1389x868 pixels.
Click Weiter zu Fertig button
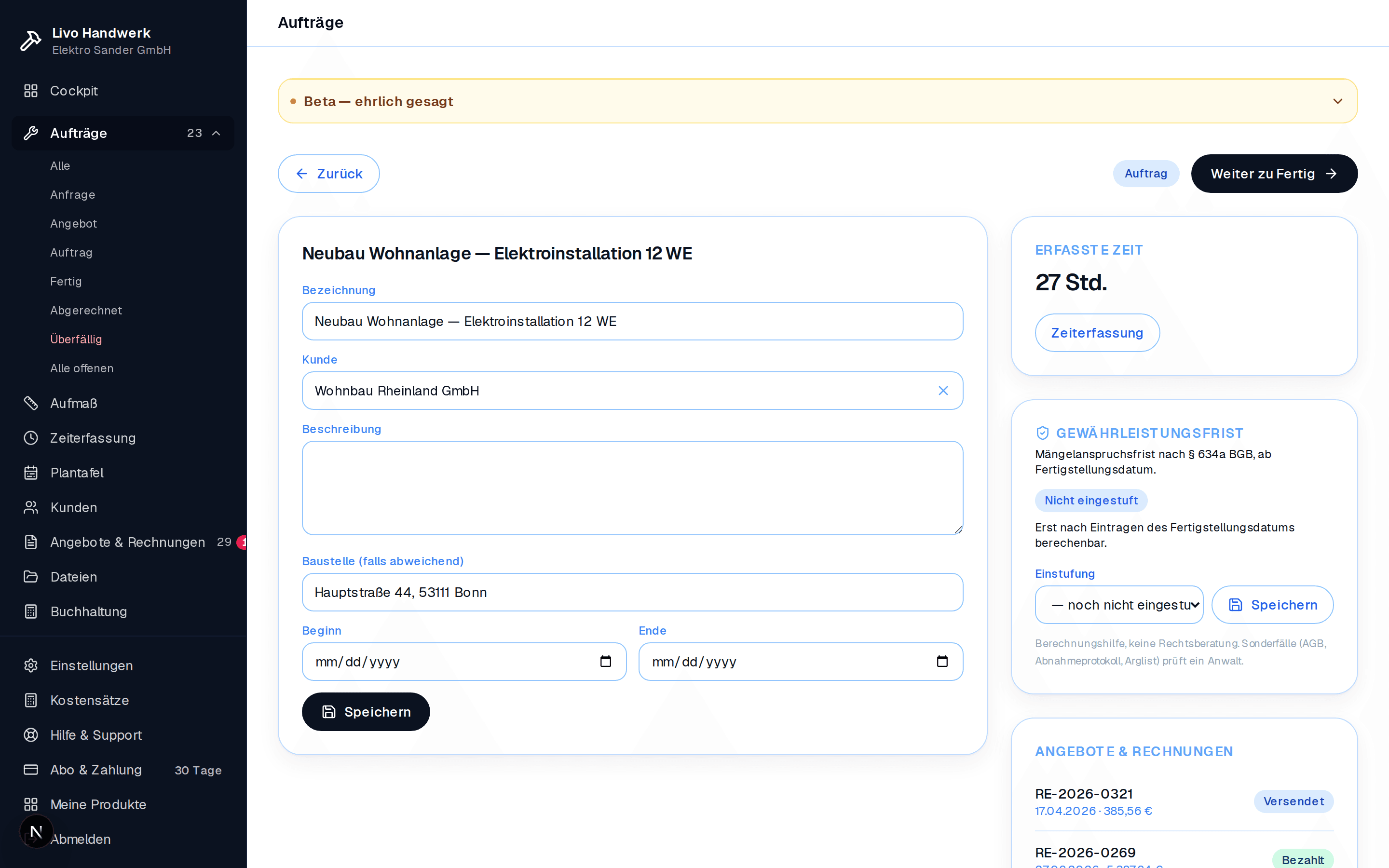point(1274,174)
